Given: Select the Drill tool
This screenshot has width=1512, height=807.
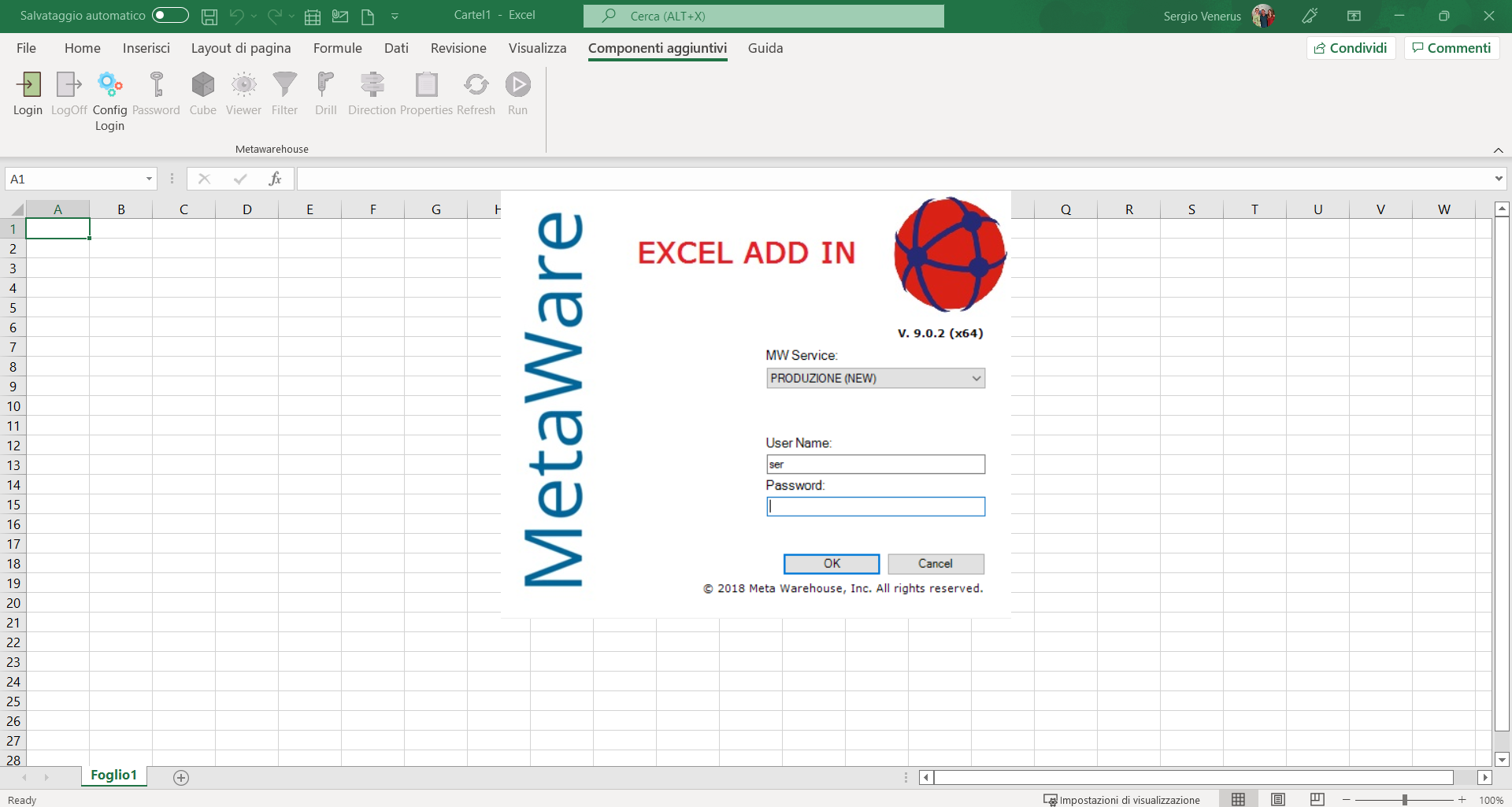Looking at the screenshot, I should [x=325, y=84].
